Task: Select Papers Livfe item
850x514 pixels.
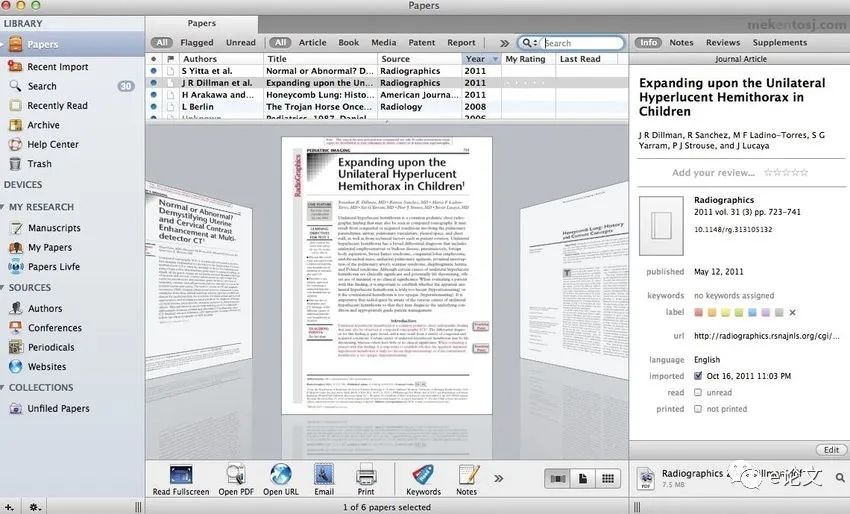Action: tap(54, 267)
